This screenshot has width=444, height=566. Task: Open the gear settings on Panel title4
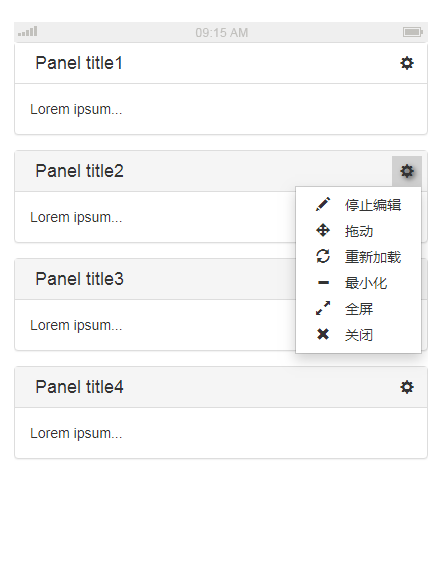tap(407, 387)
